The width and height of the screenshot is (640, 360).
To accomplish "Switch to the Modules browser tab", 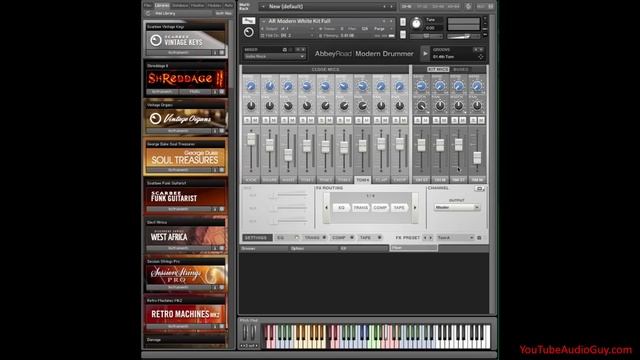I will (x=215, y=5).
